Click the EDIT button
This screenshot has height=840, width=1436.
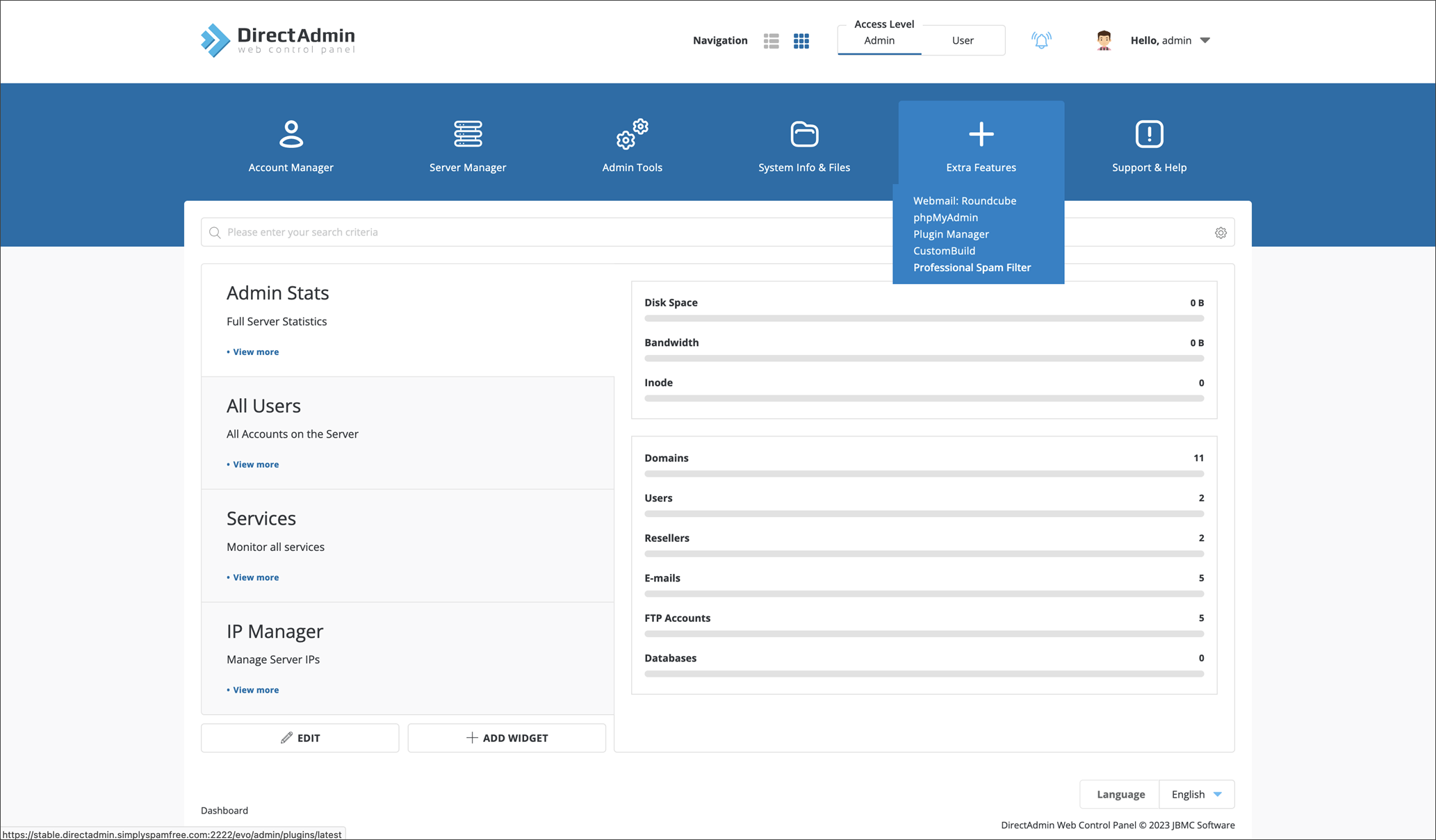point(300,738)
